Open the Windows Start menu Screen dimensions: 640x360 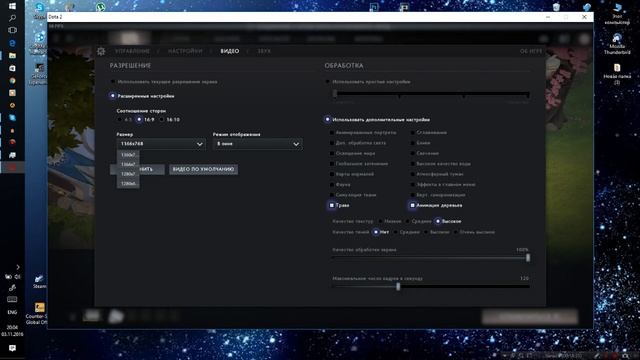(12, 6)
